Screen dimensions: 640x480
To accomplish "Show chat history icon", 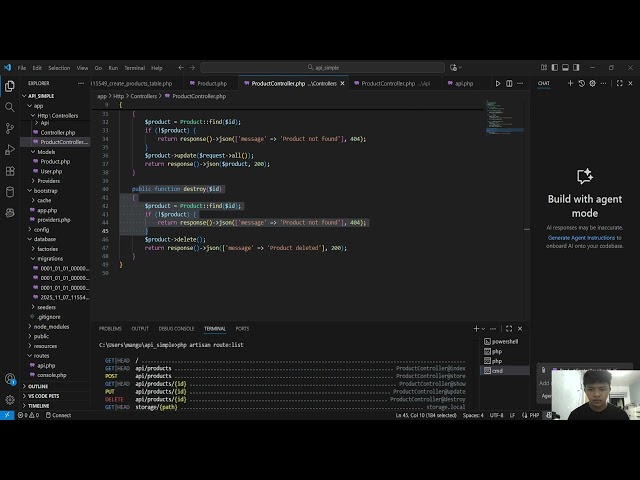I will tap(582, 83).
